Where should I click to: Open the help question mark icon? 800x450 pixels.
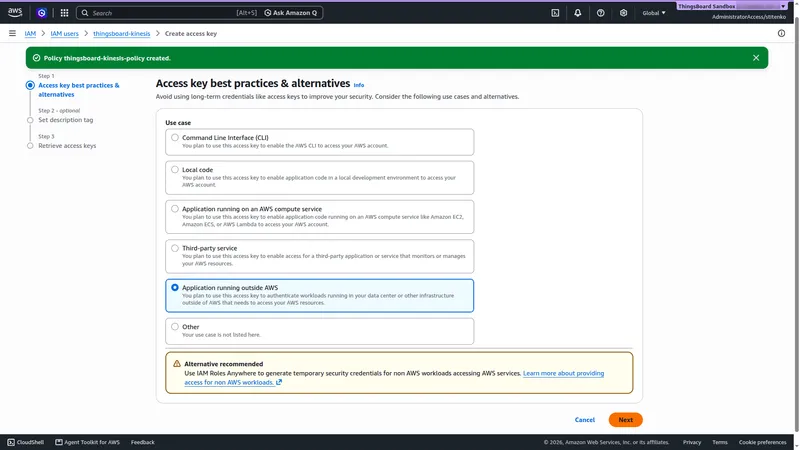click(601, 13)
